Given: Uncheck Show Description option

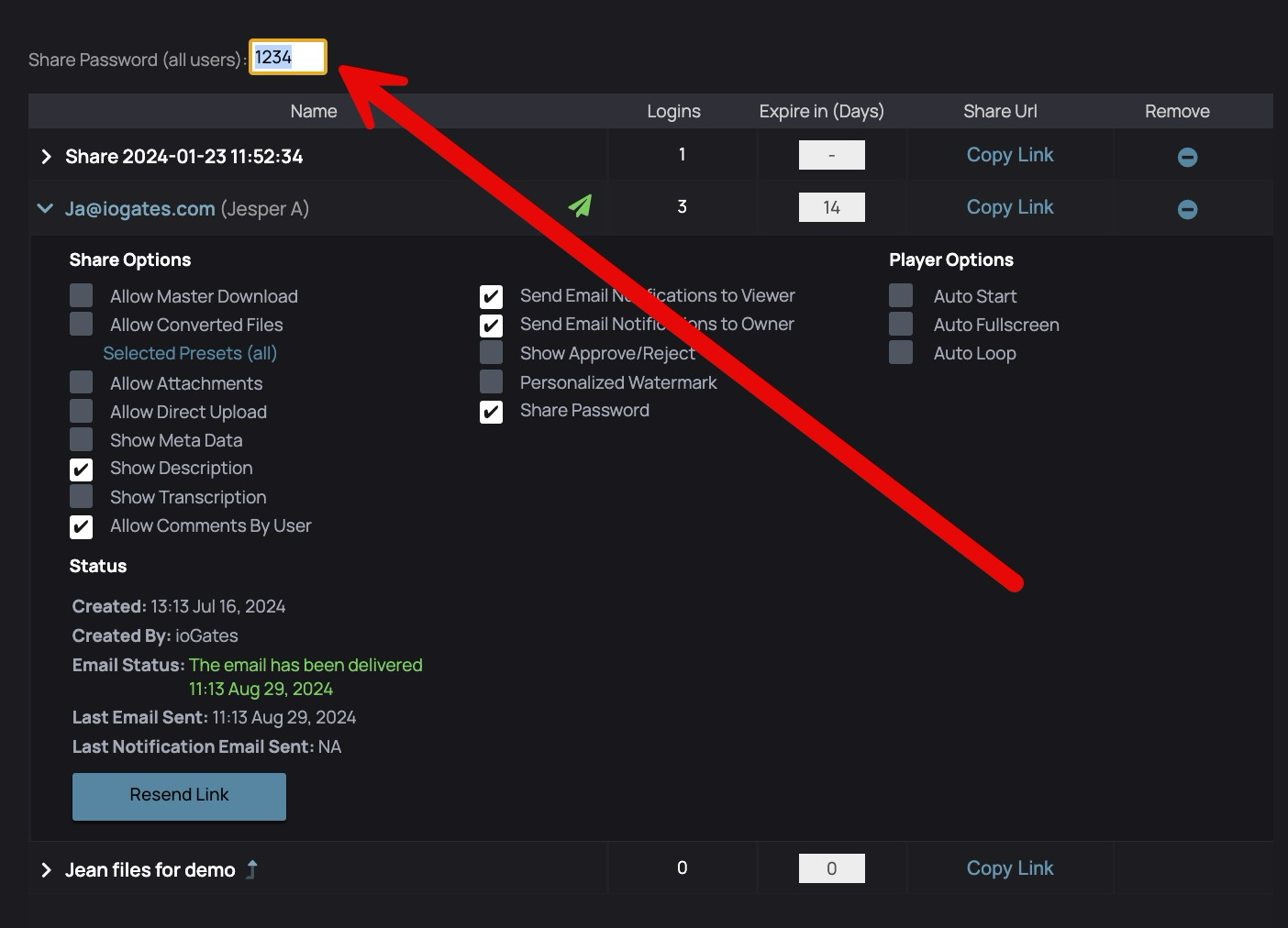Looking at the screenshot, I should pyautogui.click(x=82, y=470).
